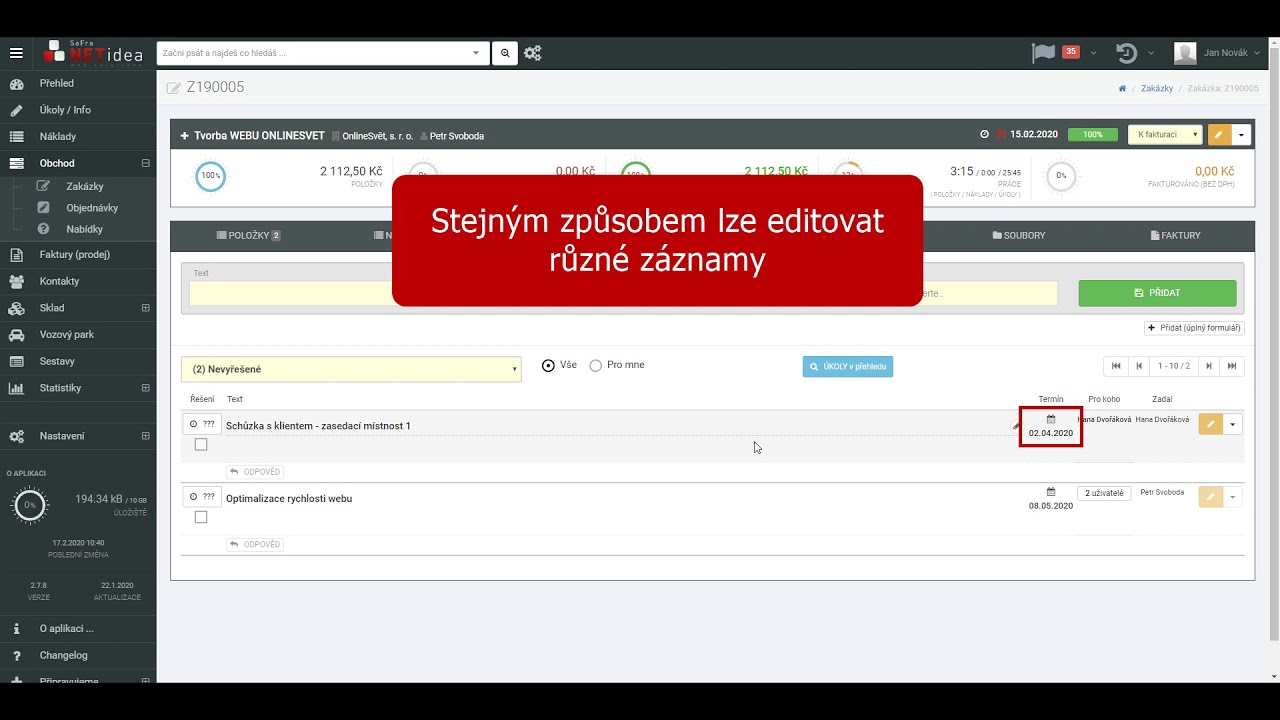Image resolution: width=1280 pixels, height=720 pixels.
Task: Open dropdown arrow for Optimalizace task actions
Action: click(1233, 497)
